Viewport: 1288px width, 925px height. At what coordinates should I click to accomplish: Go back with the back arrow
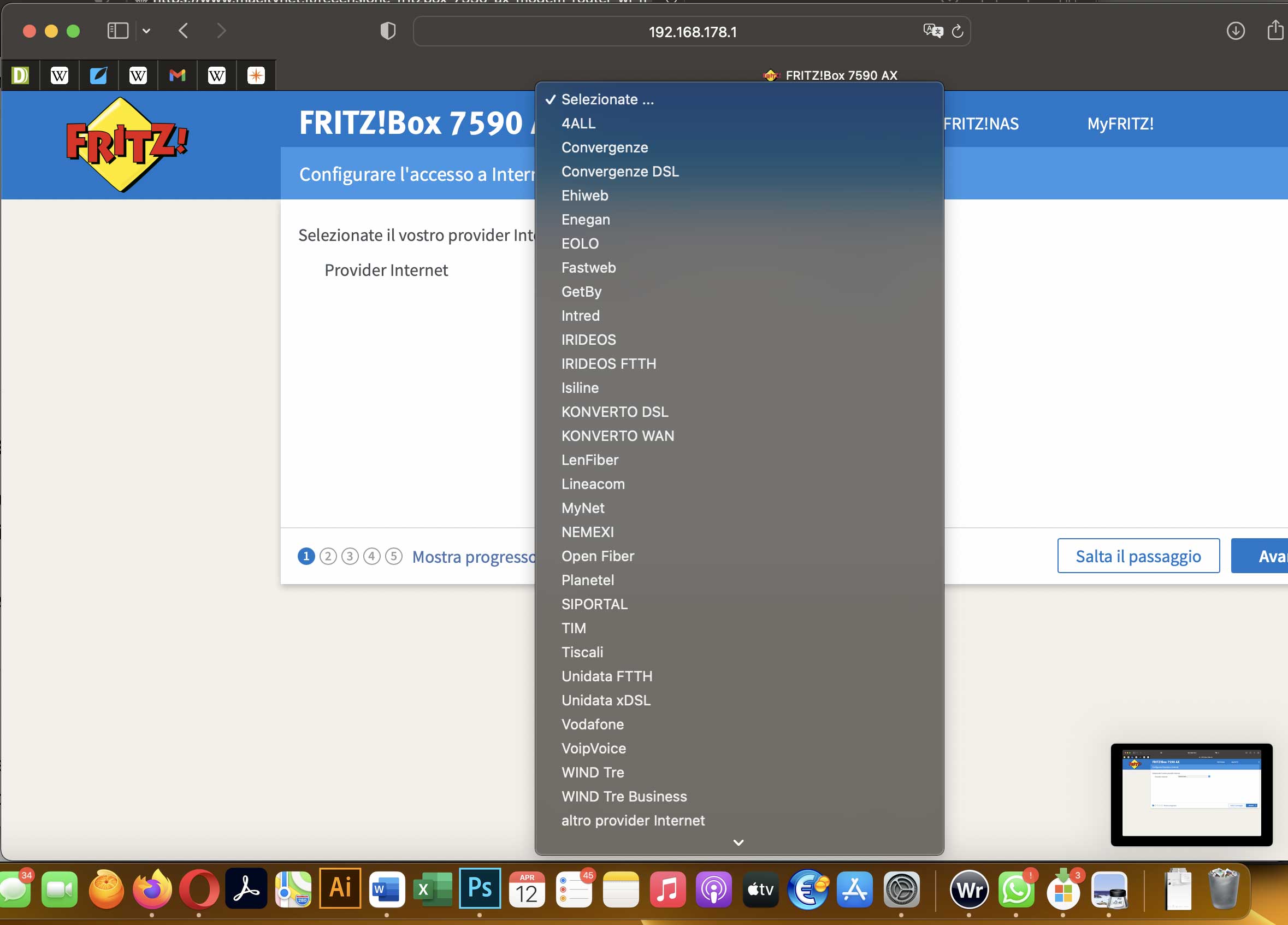click(x=183, y=31)
